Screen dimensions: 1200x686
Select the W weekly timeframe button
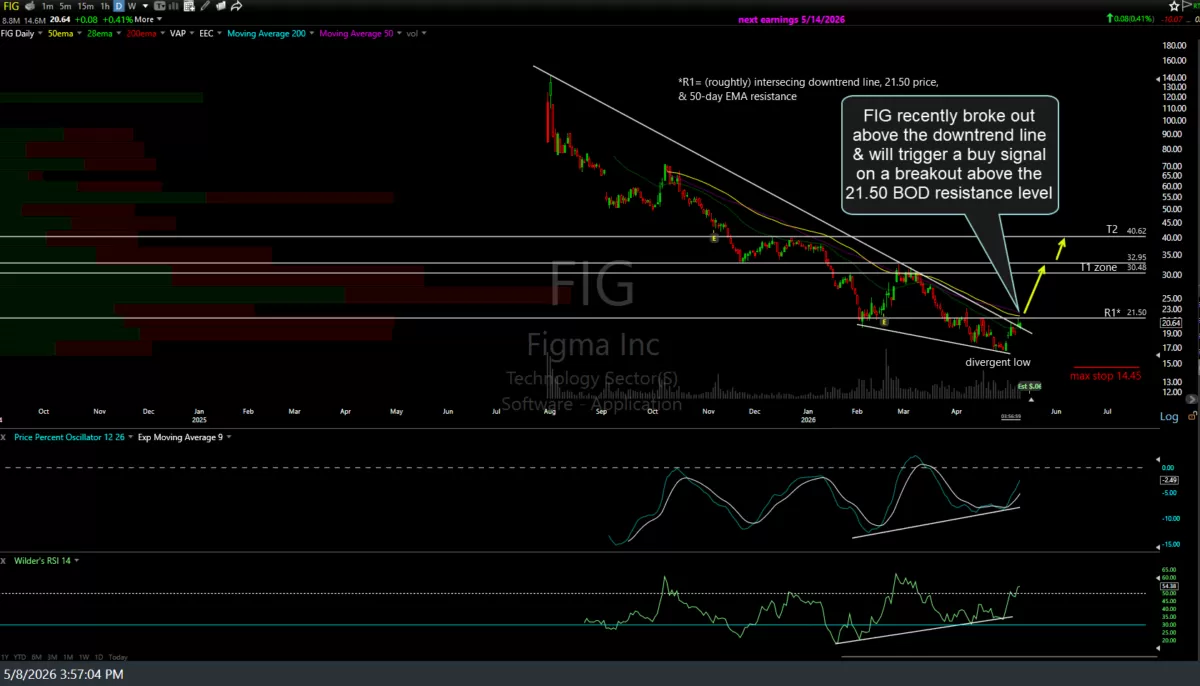pos(131,6)
